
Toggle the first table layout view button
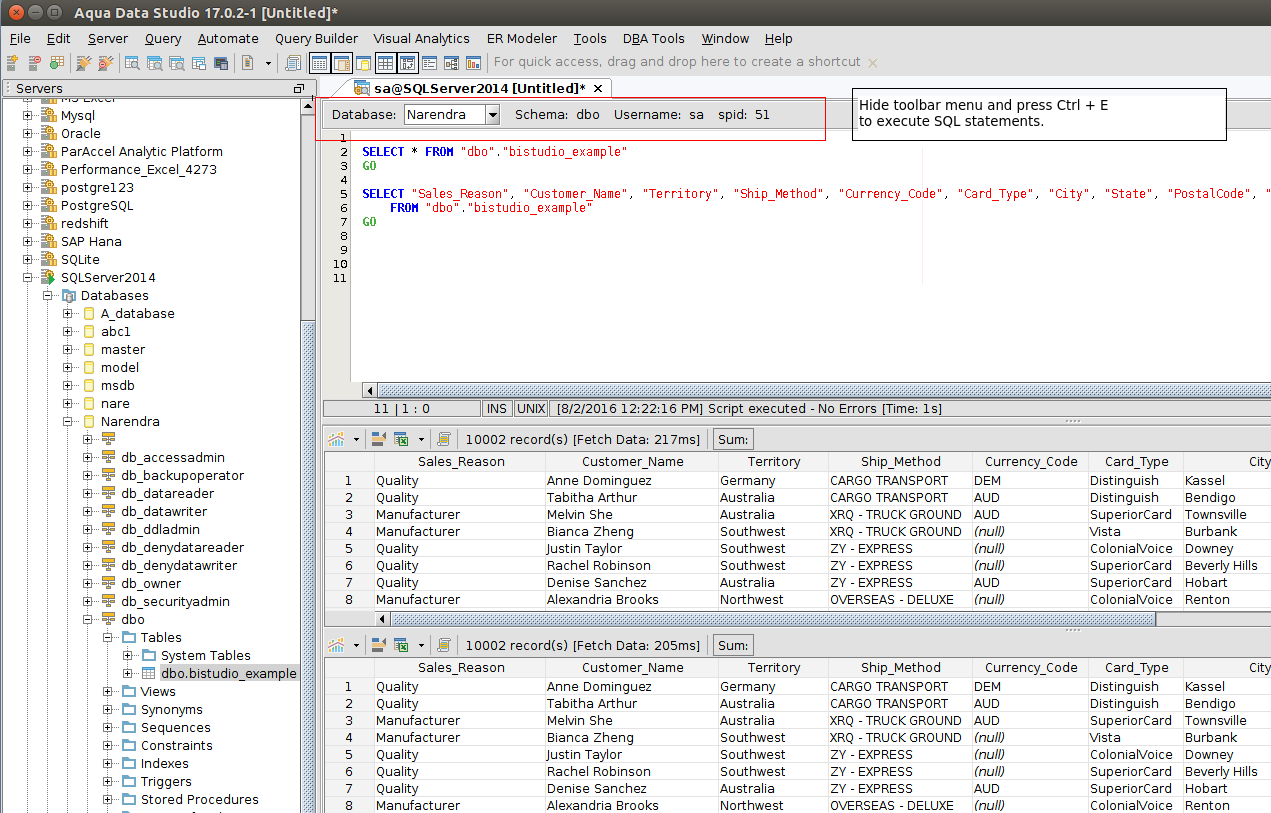click(319, 63)
